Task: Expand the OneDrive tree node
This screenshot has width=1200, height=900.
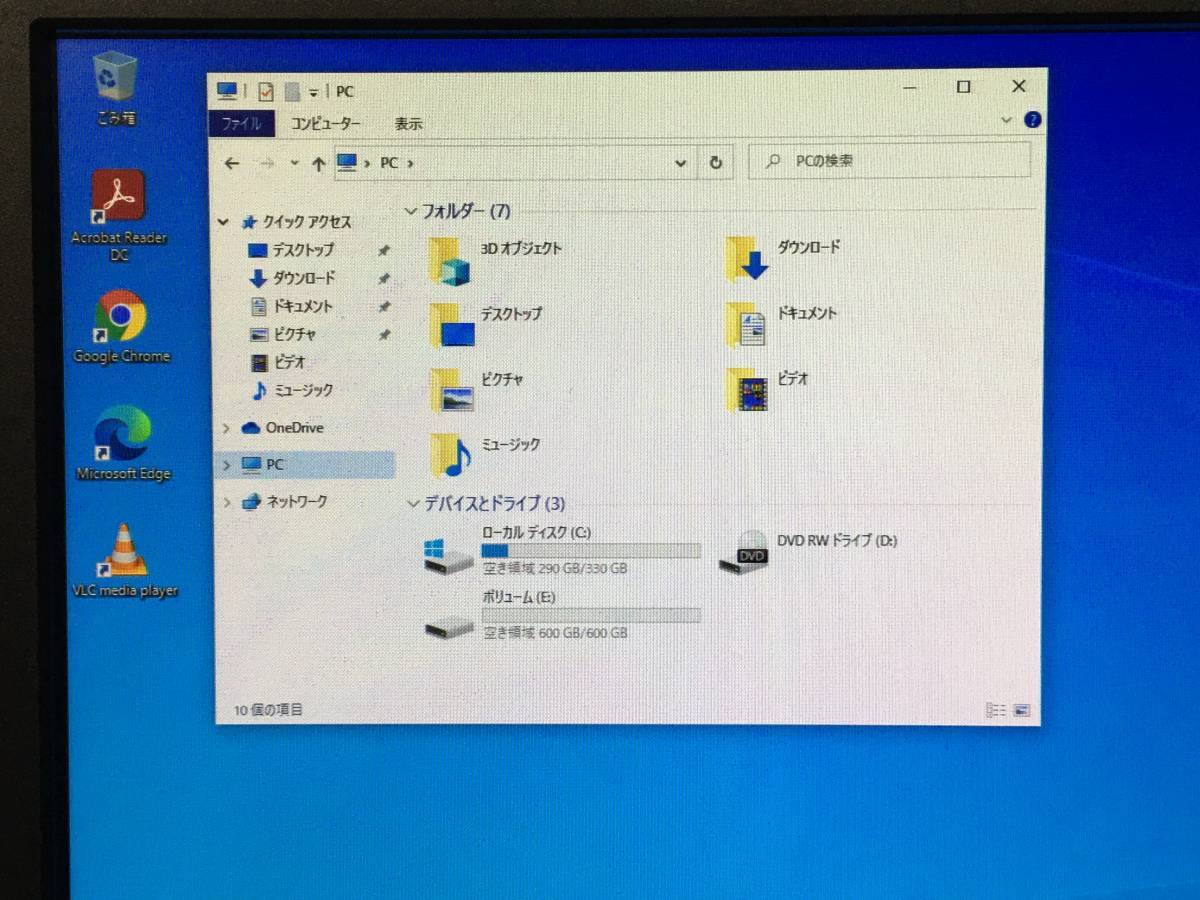Action: tap(226, 428)
